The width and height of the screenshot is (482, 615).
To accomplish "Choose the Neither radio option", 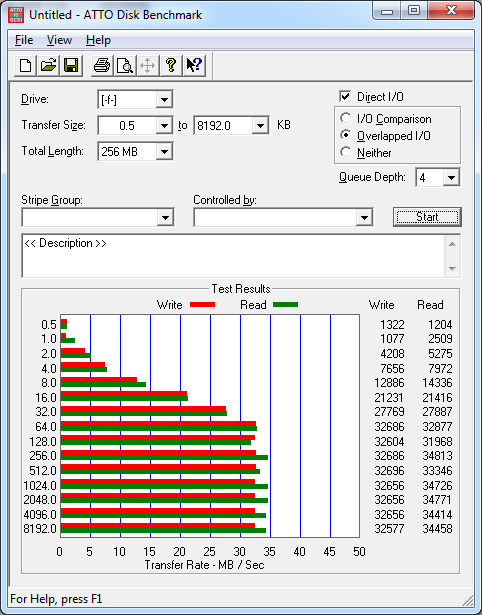I will tap(346, 152).
